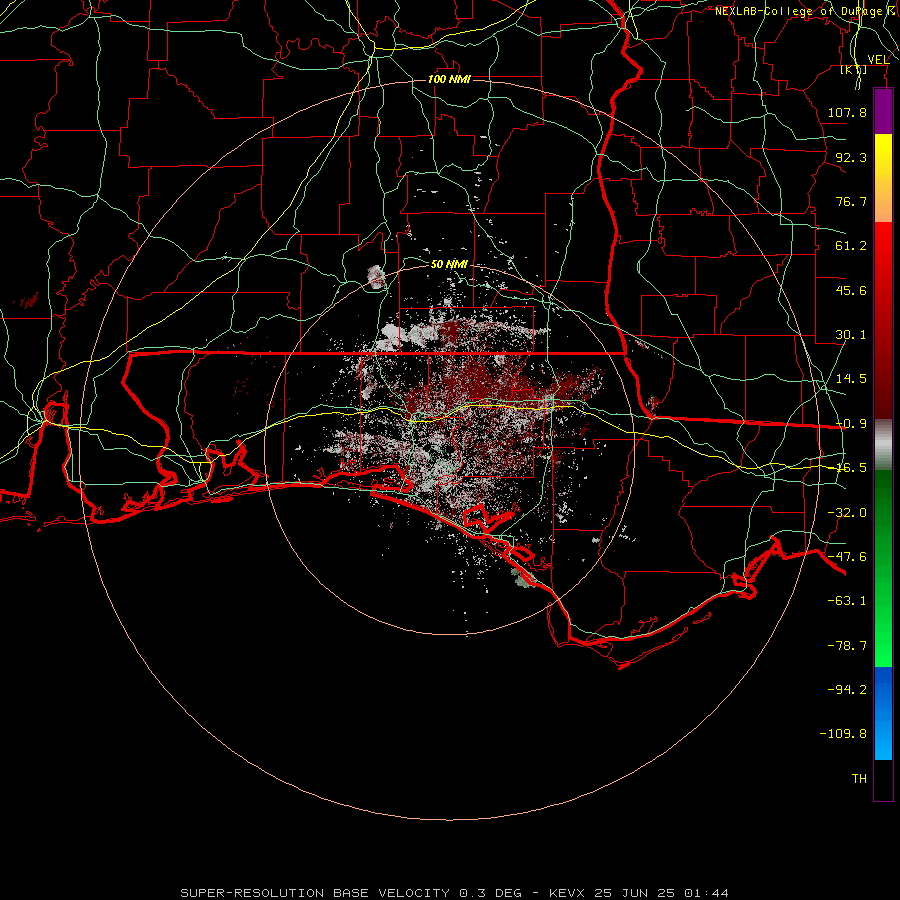Click the 45.6 velocity scale value
This screenshot has width=900, height=900.
coord(851,290)
